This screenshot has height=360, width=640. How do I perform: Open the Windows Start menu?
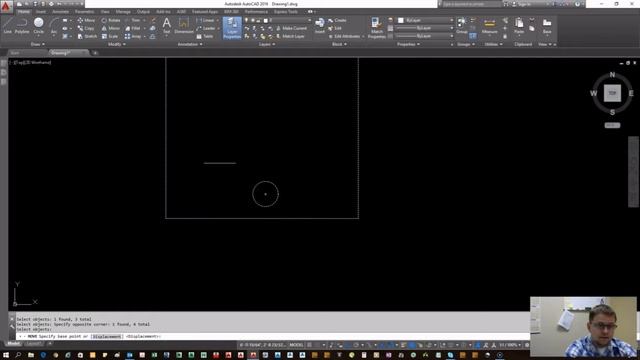[x=6, y=355]
